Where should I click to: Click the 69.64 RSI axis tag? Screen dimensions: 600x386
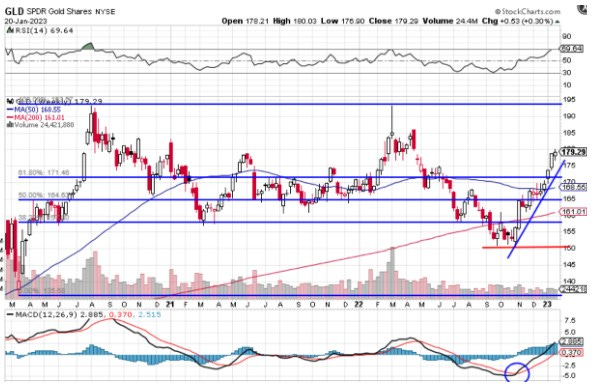click(x=572, y=49)
